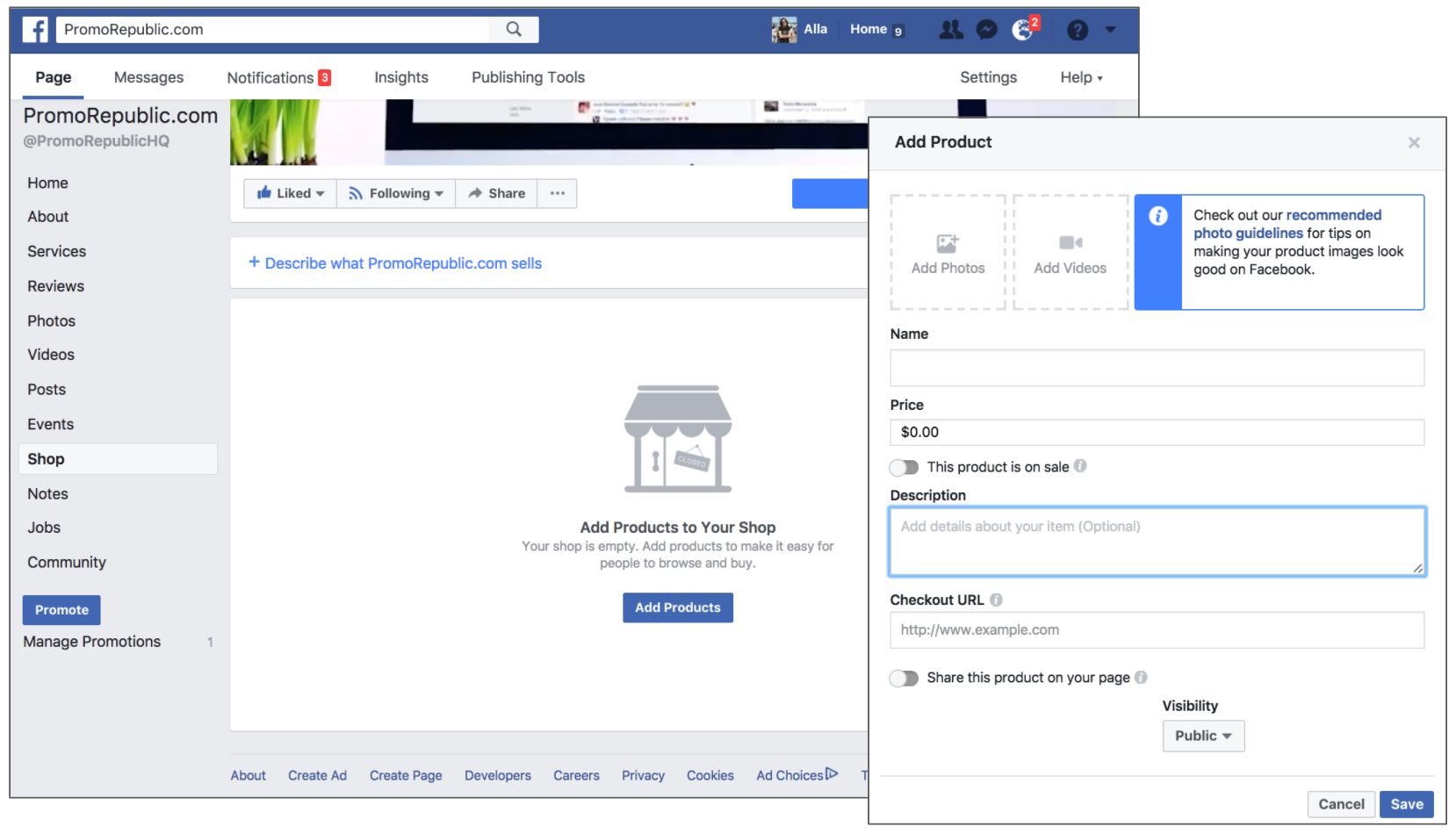Click the Add Videos box
Viewport: 1456px width, 834px height.
pyautogui.click(x=1070, y=253)
